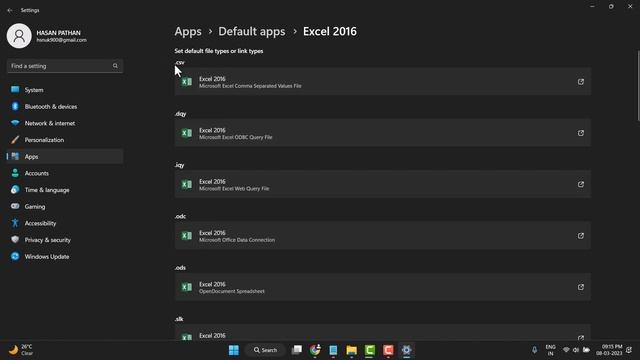Change default for OpenDocument Spreadsheet
This screenshot has height=360, width=640.
tap(382, 287)
